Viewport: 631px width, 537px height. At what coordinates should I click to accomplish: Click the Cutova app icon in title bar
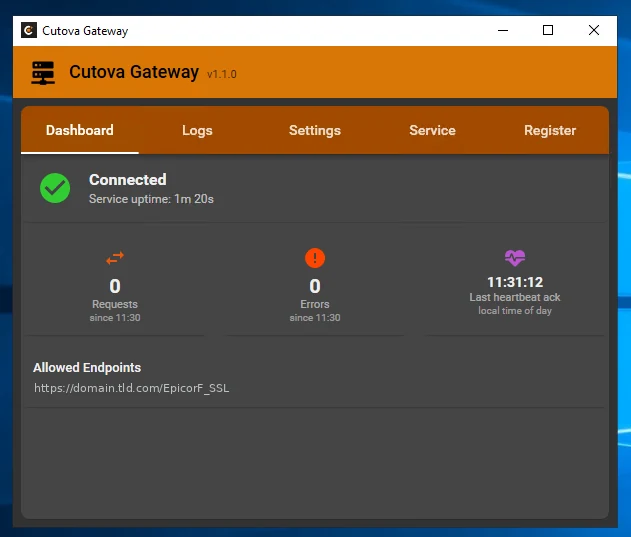29,30
